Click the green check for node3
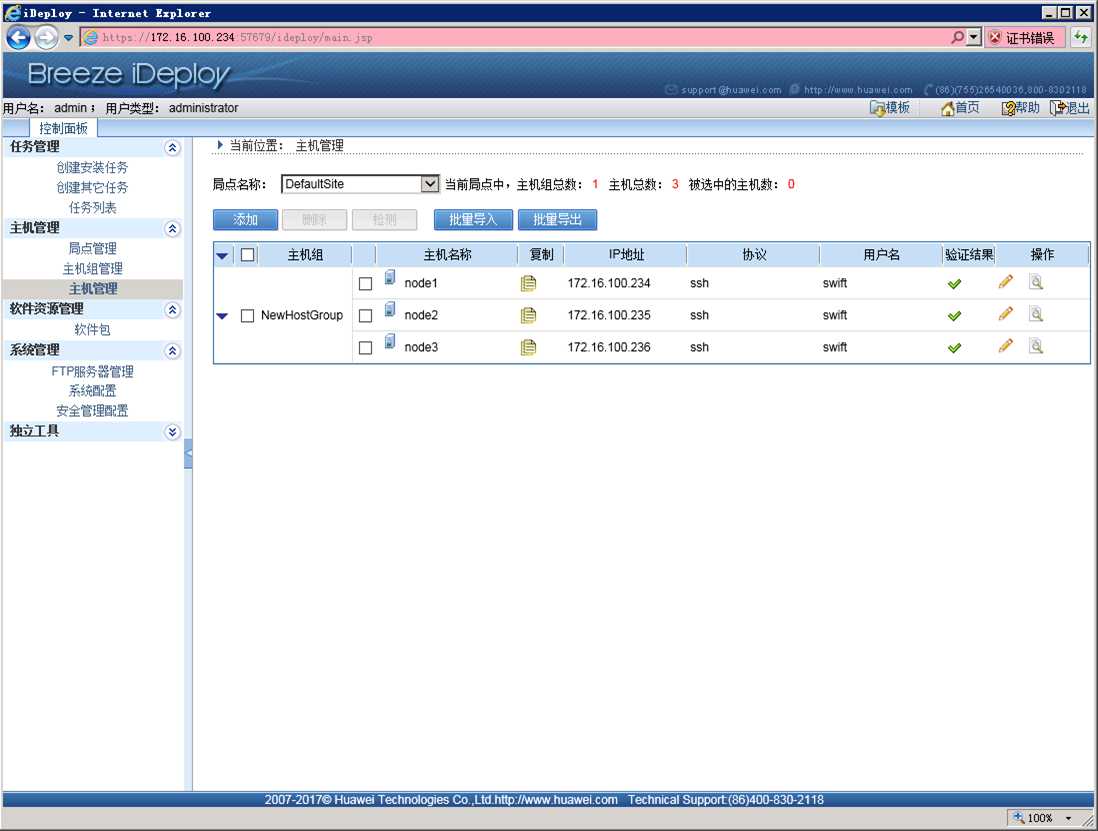Screen dimensions: 1098x831 [x=954, y=348]
